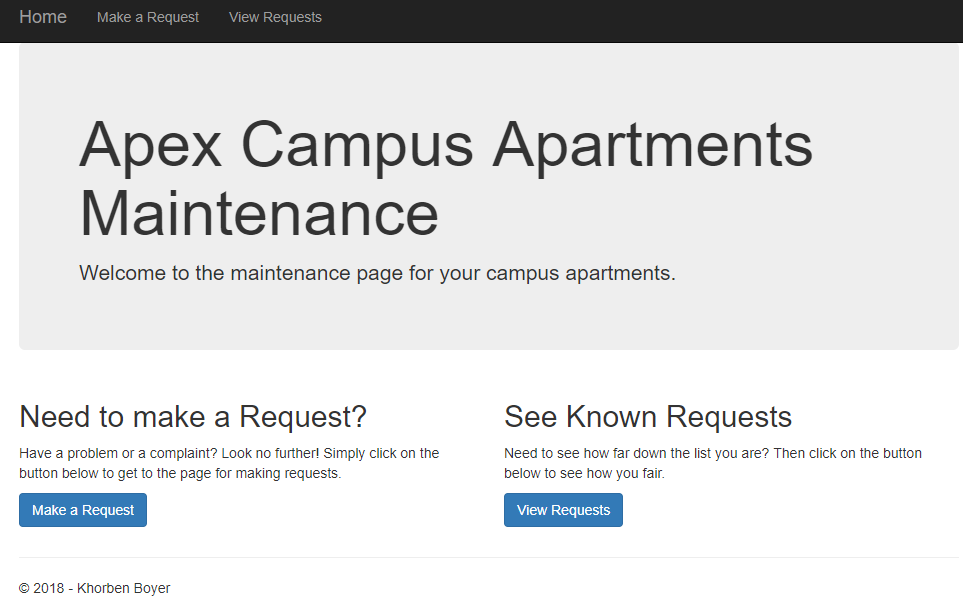Image resolution: width=963 pixels, height=599 pixels.
Task: Click the copyright symbol in the footer
Action: pyautogui.click(x=25, y=589)
